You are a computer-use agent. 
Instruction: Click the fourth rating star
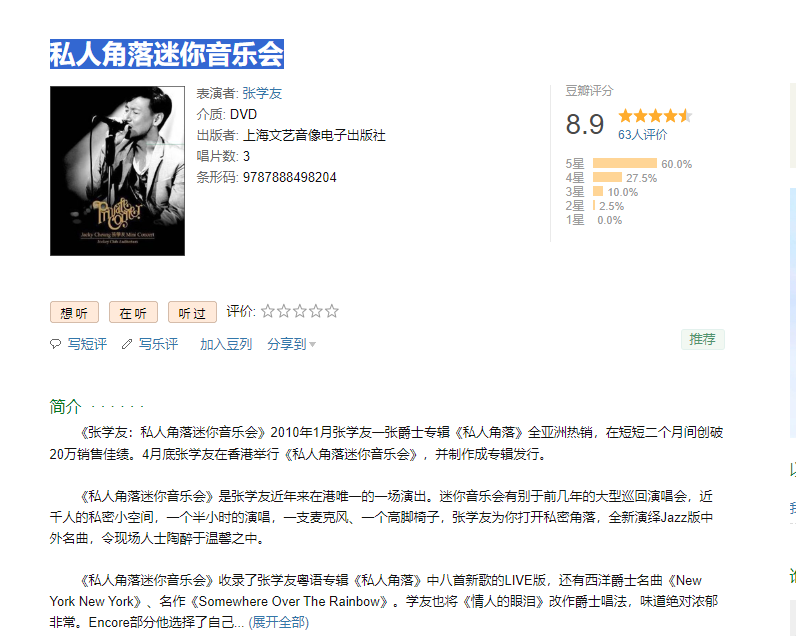(316, 311)
